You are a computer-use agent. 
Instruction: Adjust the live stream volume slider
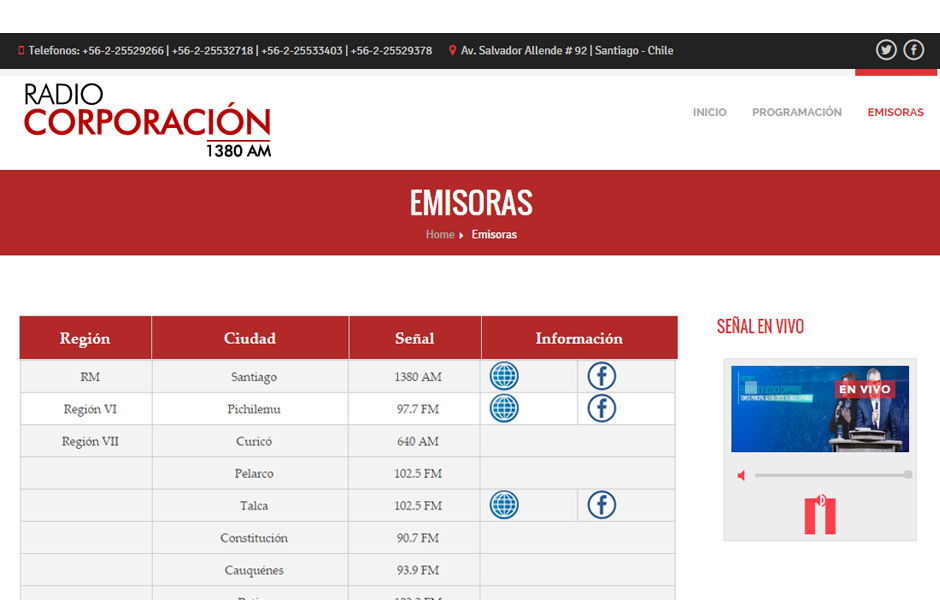click(x=833, y=475)
